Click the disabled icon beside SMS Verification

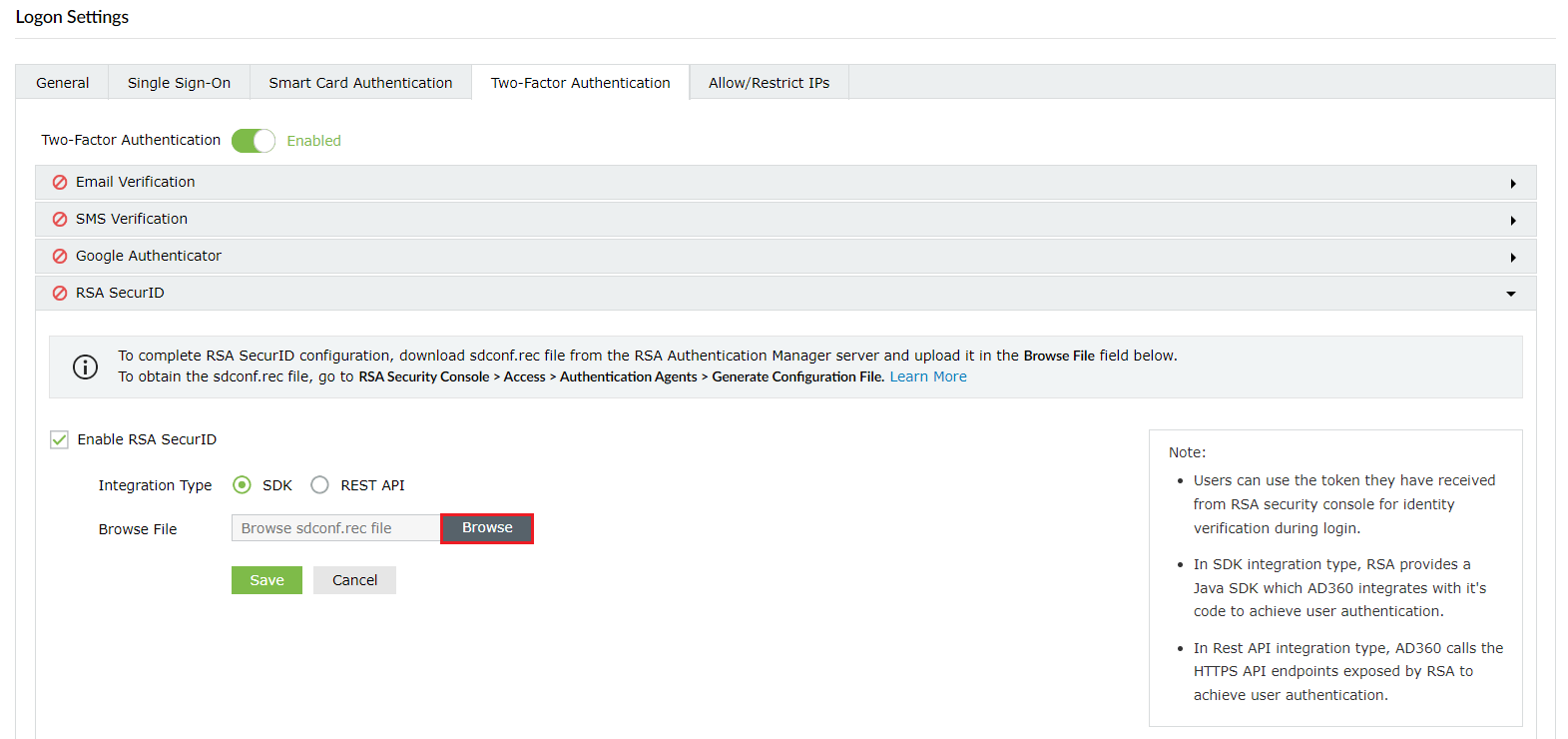coord(60,219)
